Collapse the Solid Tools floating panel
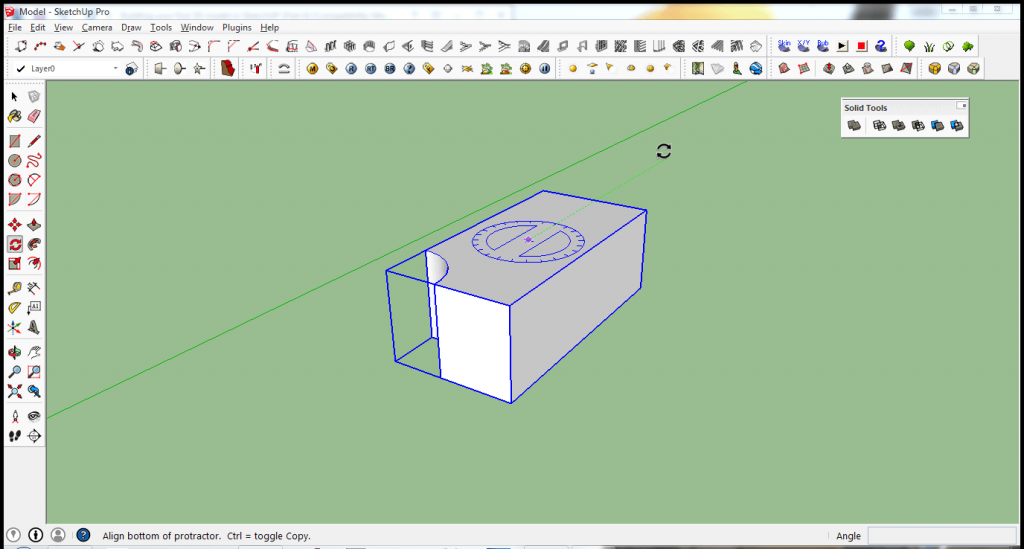 961,106
